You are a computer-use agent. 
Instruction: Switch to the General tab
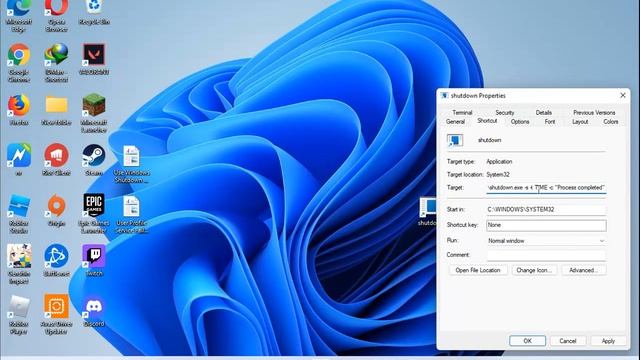(x=456, y=122)
